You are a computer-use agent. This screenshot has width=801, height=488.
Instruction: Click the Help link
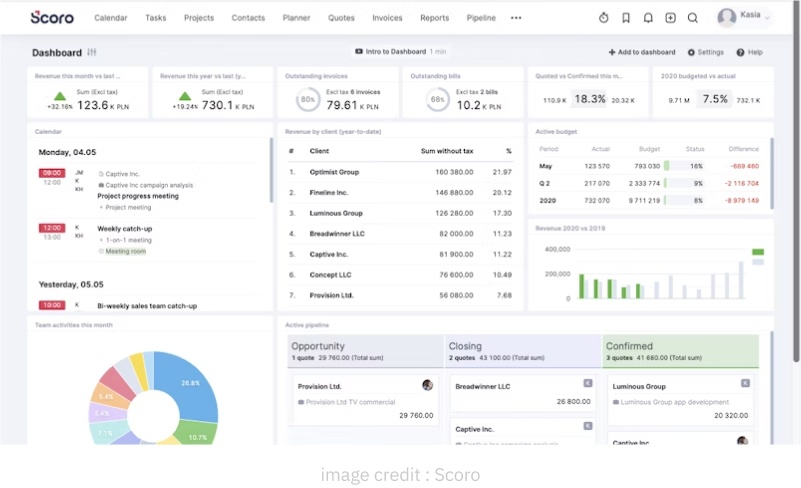pos(749,52)
